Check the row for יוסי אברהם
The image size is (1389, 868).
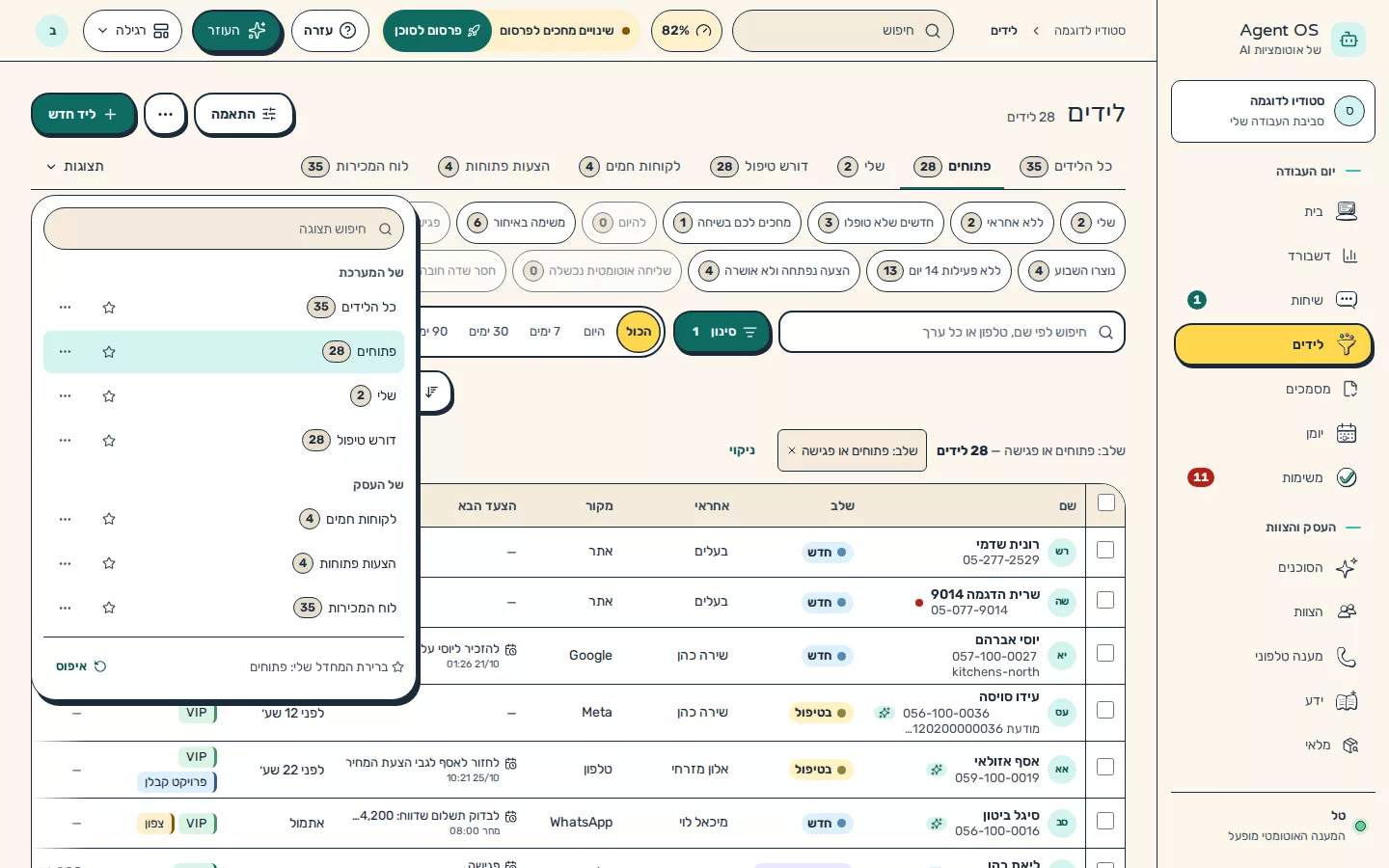pyautogui.click(x=1105, y=653)
